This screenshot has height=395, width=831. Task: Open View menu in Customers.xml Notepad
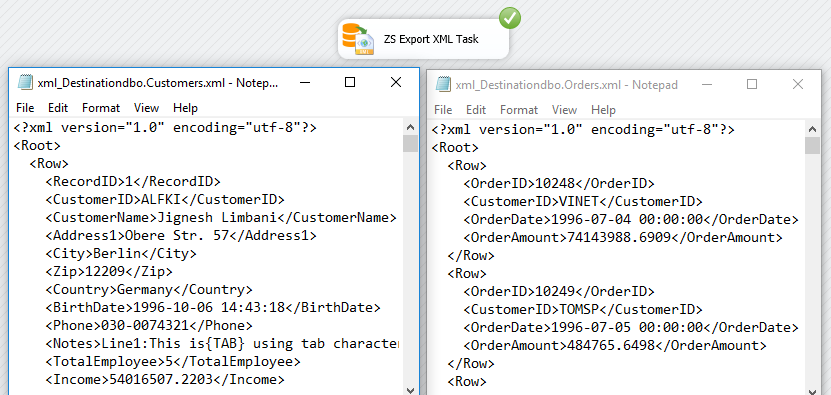146,108
